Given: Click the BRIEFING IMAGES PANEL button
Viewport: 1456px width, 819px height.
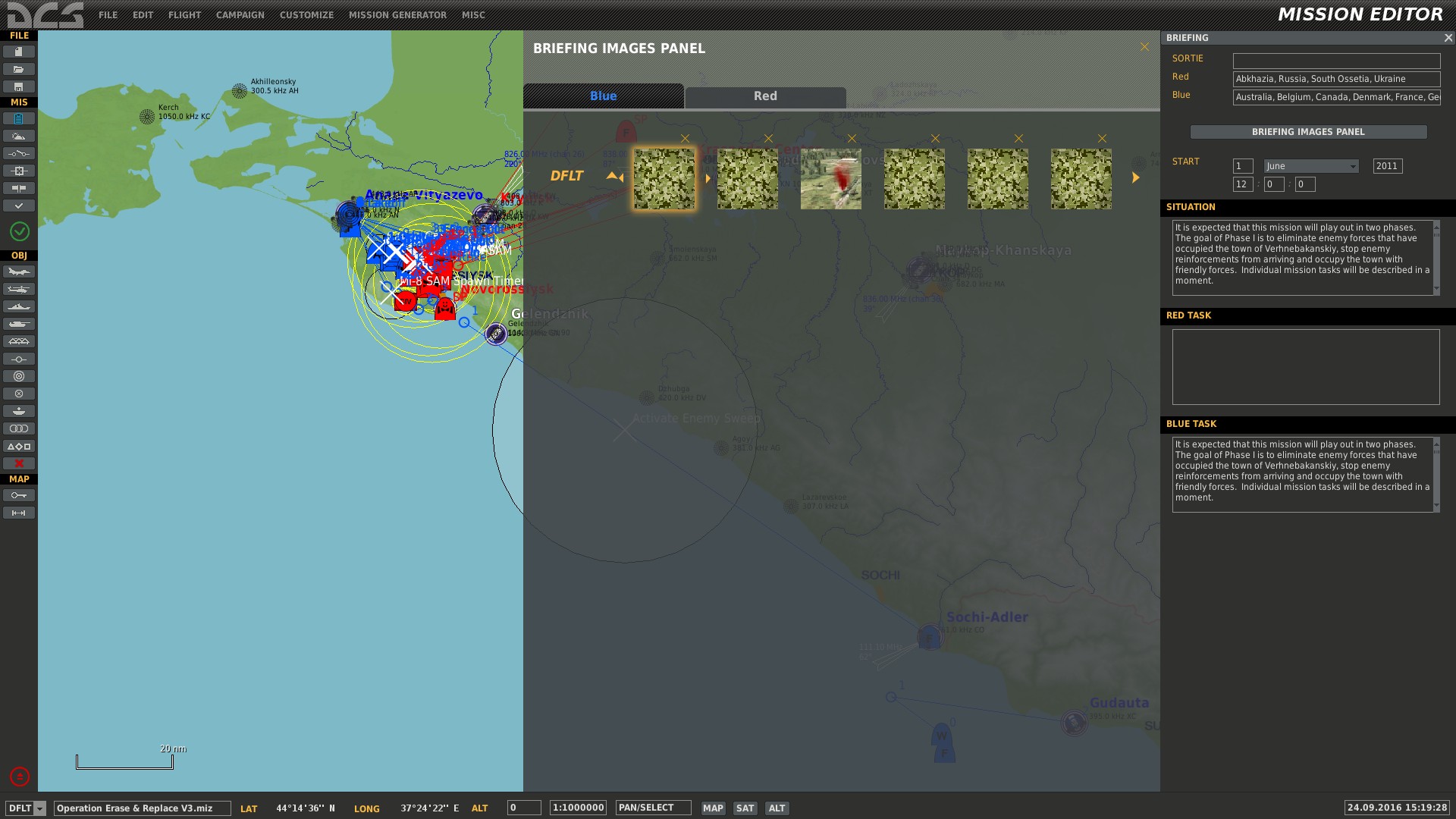Looking at the screenshot, I should click(x=1308, y=132).
